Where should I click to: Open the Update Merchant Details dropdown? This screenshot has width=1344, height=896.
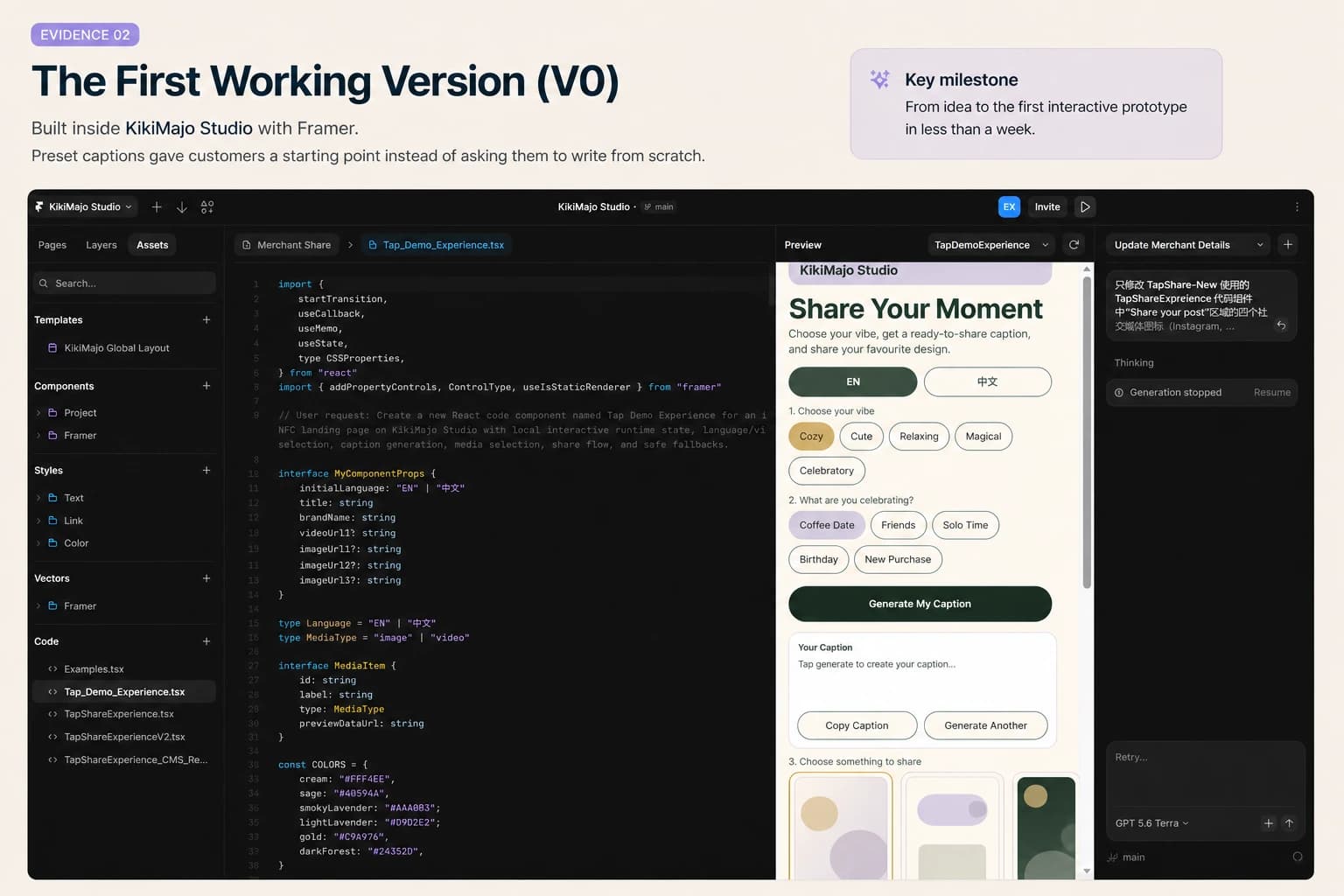(1188, 245)
